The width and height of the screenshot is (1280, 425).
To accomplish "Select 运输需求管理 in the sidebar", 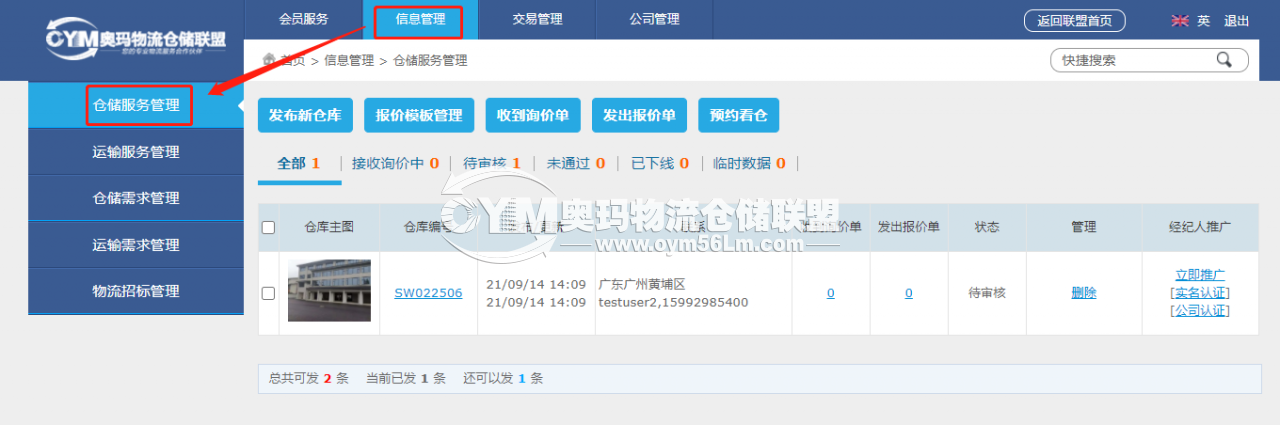I will click(136, 245).
